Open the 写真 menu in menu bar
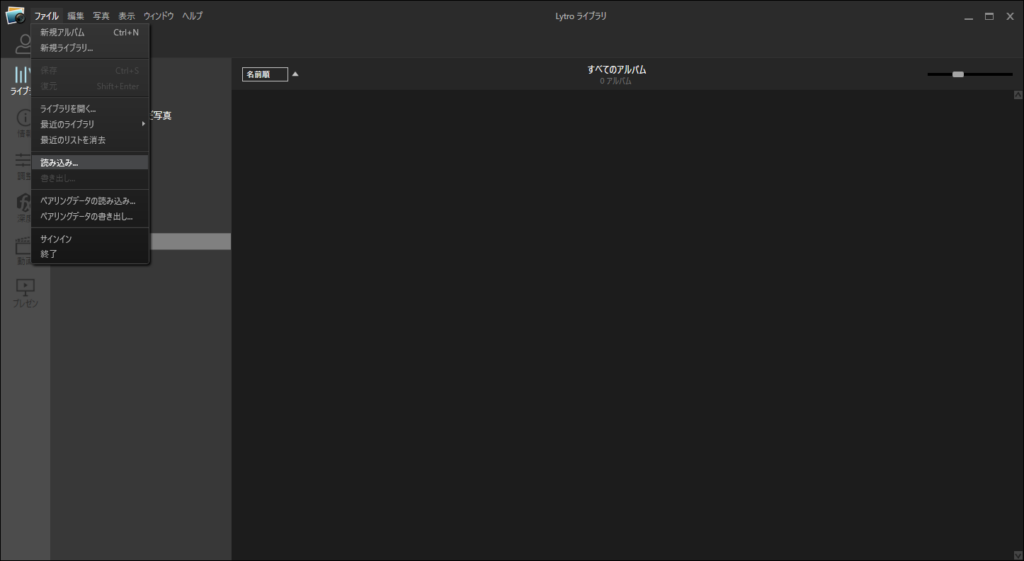The image size is (1024, 561). 101,16
